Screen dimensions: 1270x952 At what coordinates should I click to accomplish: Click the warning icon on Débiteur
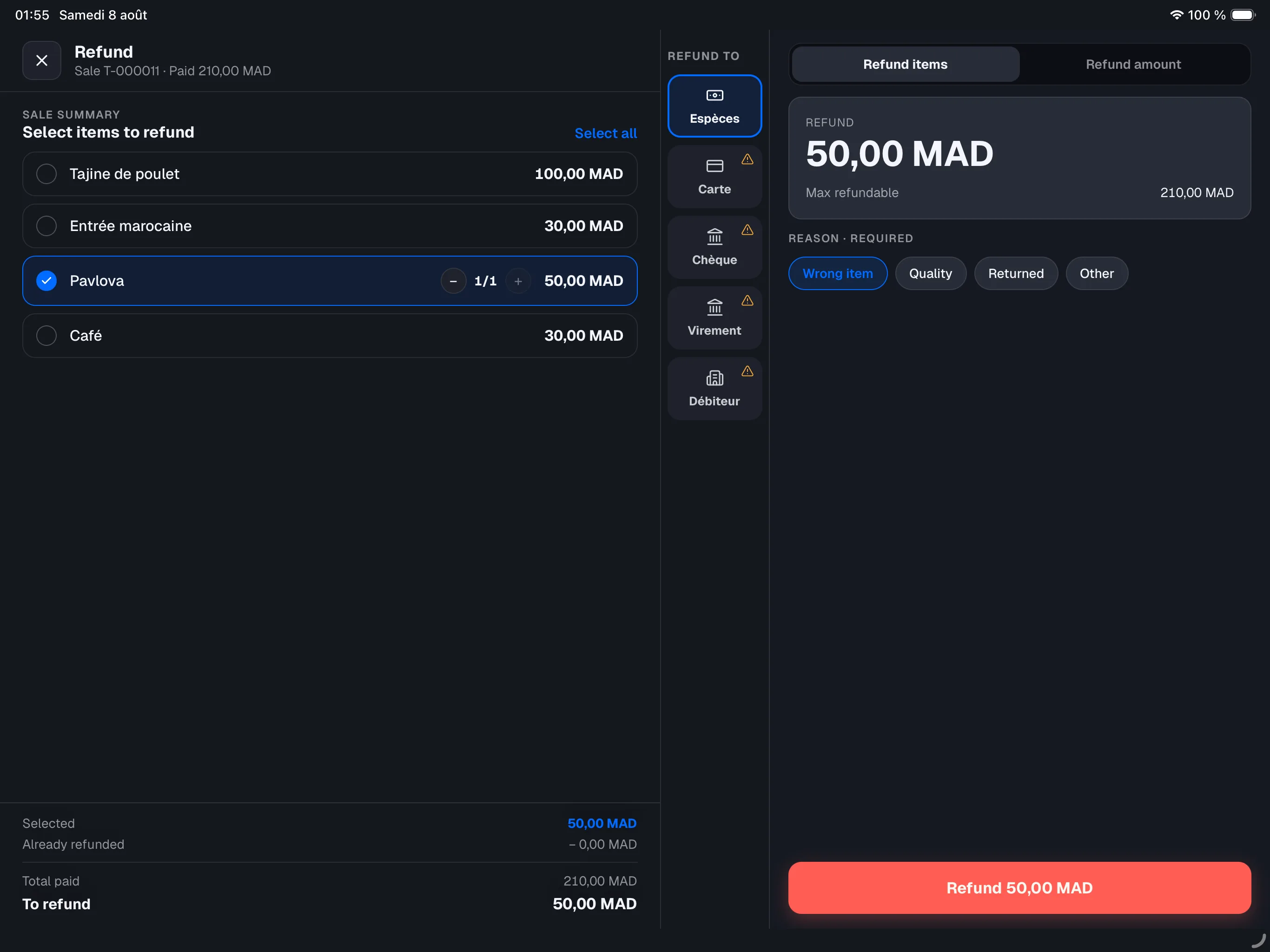747,371
